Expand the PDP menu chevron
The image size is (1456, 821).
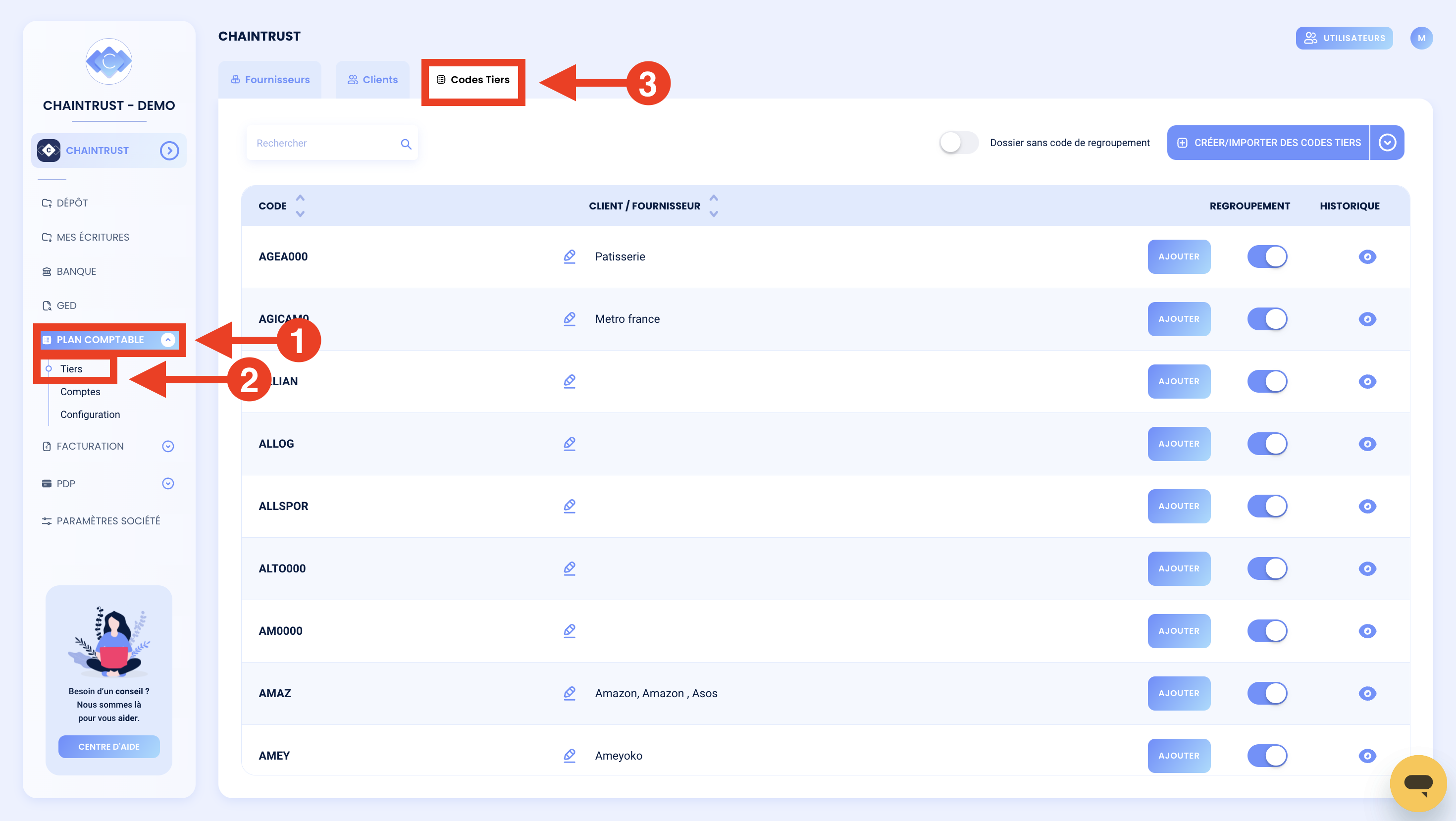pos(167,484)
